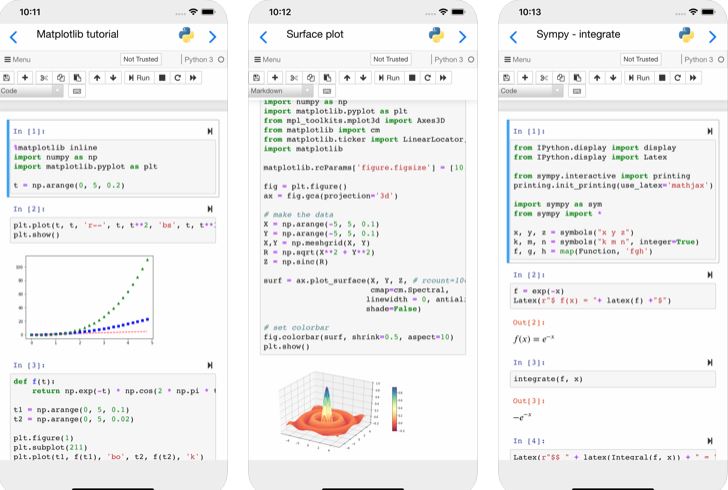Go back from the Surface plot screen
The image size is (728, 490).
263,37
